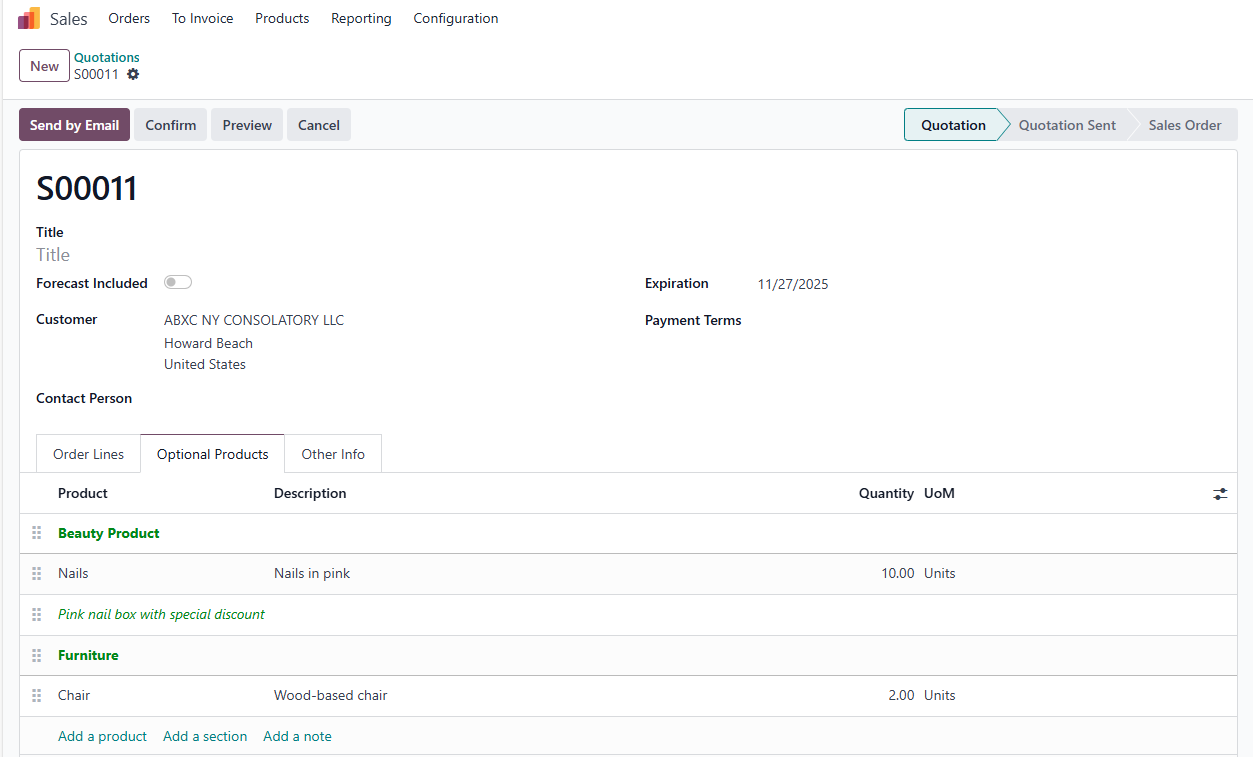1253x757 pixels.
Task: Open the Configuration dropdown menu
Action: coord(455,18)
